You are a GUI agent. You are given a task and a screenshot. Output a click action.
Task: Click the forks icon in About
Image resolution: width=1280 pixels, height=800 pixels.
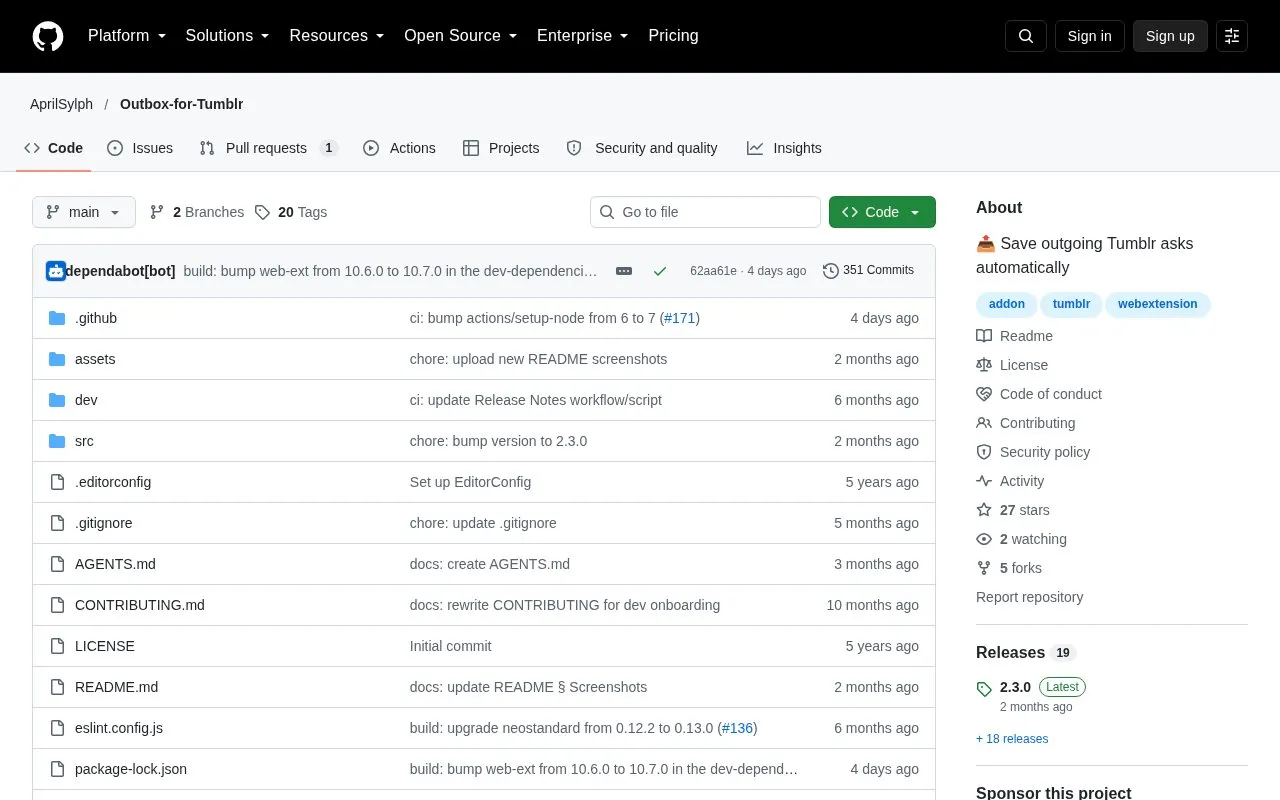[x=984, y=568]
